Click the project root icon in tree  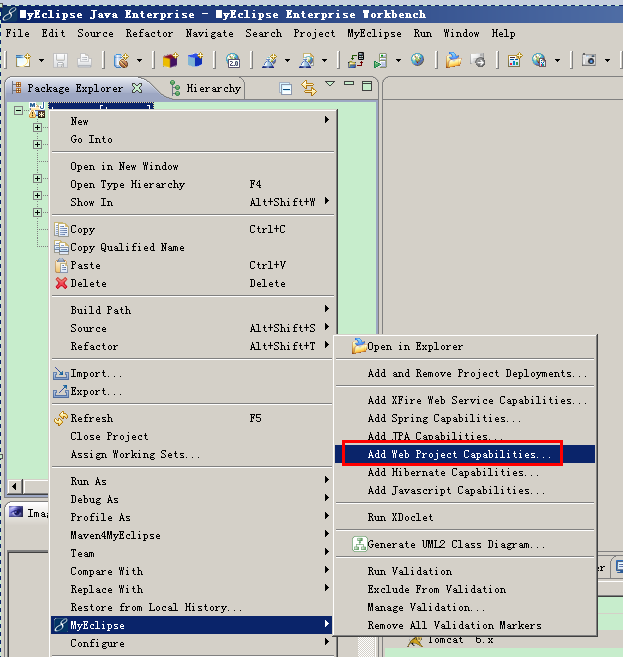point(37,110)
